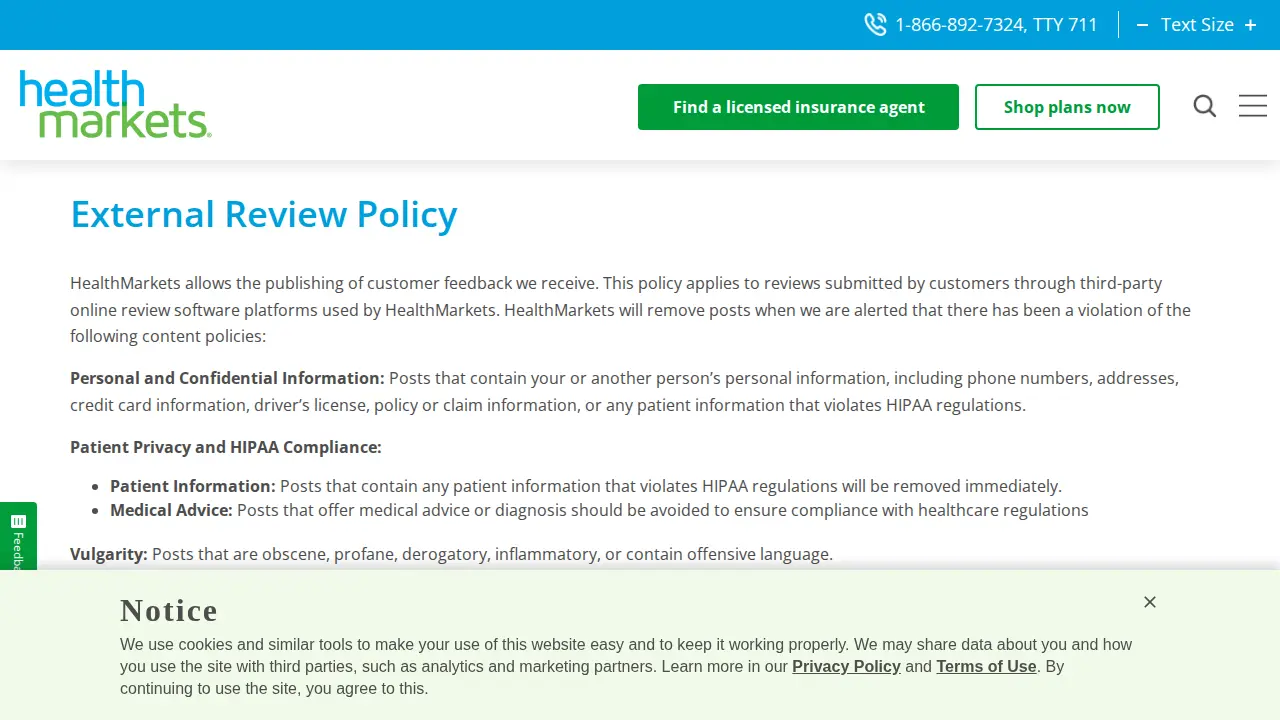The width and height of the screenshot is (1280, 720).
Task: Decrease text size with minus button
Action: (1142, 25)
